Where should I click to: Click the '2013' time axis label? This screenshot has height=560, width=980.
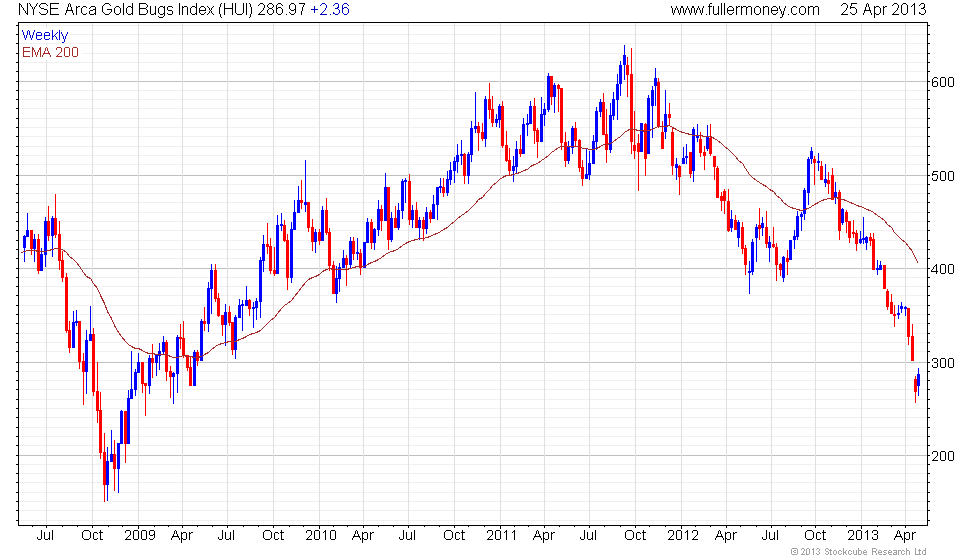pyautogui.click(x=862, y=536)
